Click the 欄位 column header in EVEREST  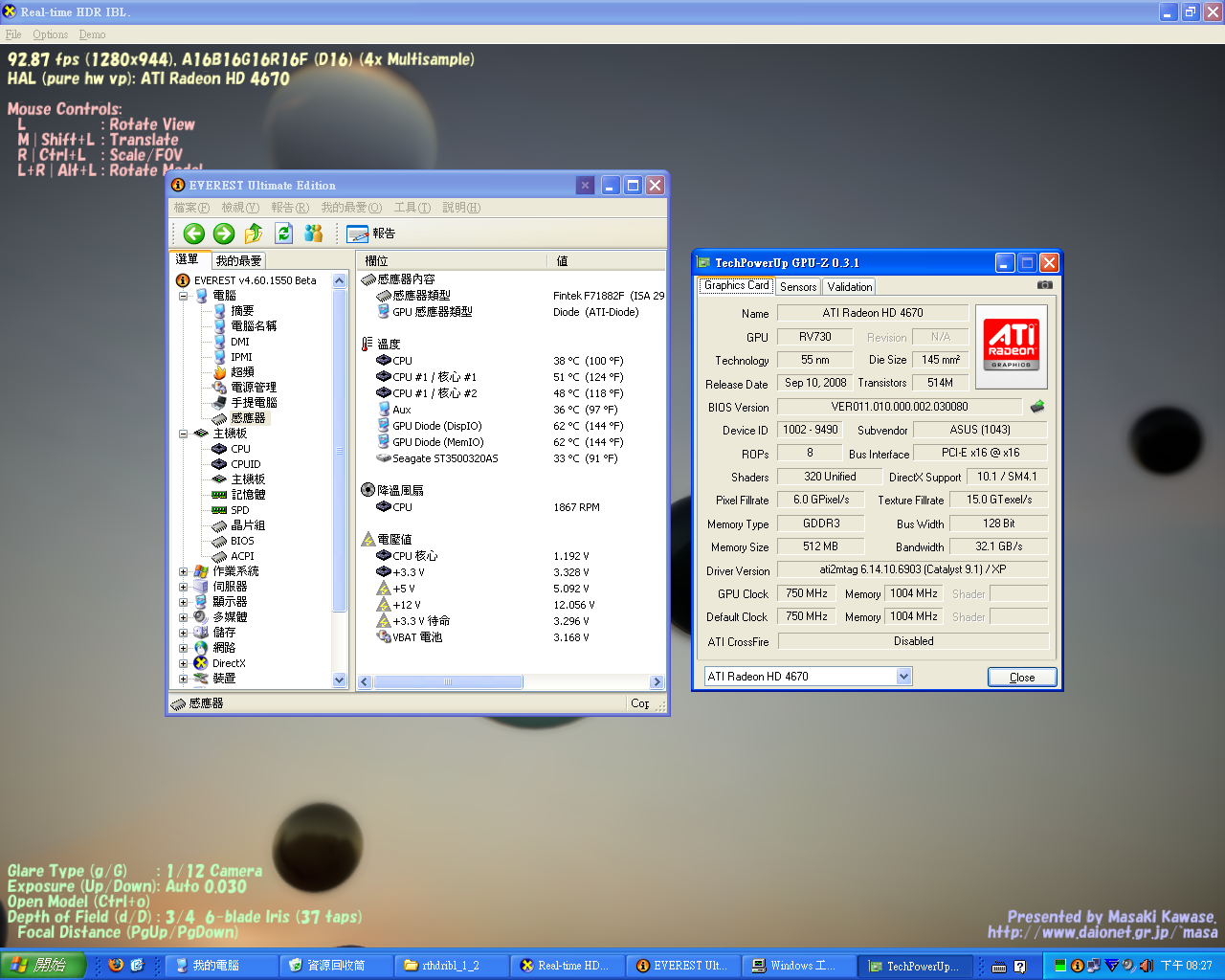coord(452,260)
